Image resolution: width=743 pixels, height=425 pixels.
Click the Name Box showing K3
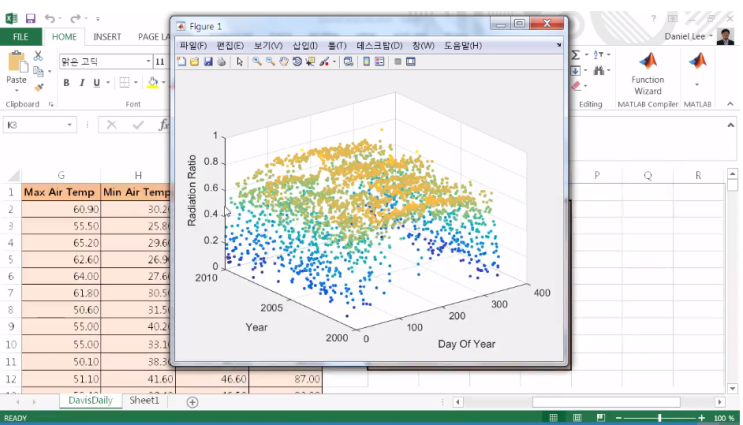33,125
